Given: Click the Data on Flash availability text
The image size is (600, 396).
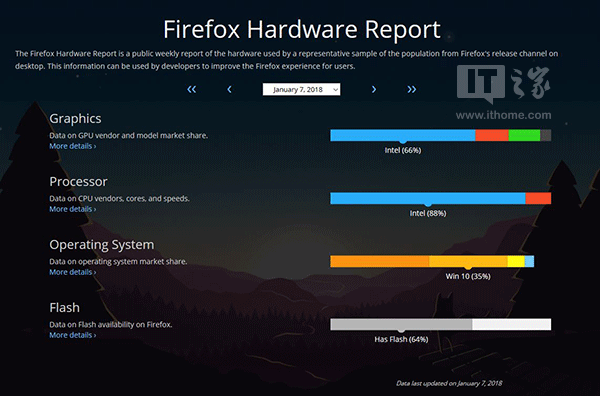Looking at the screenshot, I should pos(111,324).
